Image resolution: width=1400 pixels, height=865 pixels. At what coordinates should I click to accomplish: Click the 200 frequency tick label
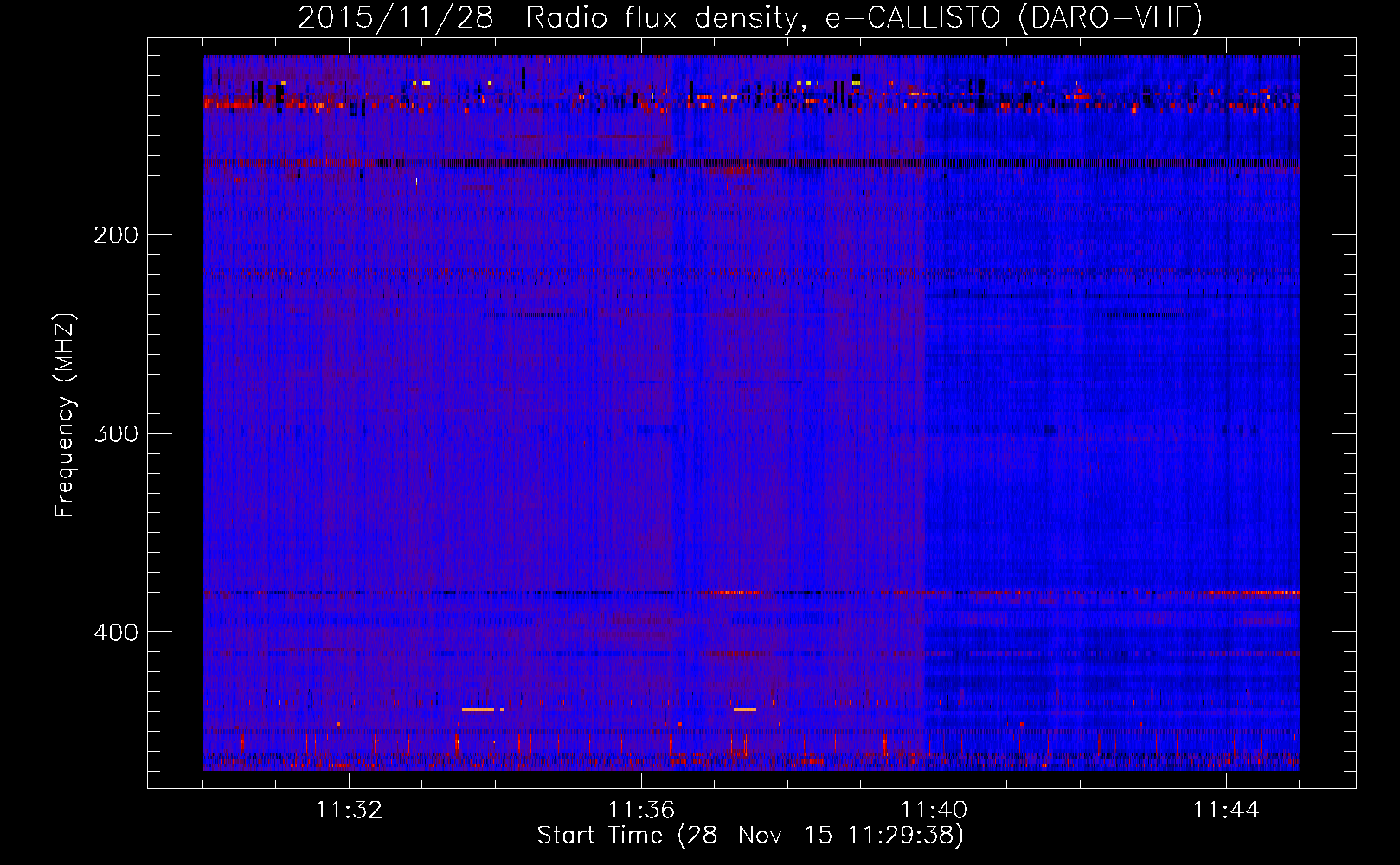point(116,235)
